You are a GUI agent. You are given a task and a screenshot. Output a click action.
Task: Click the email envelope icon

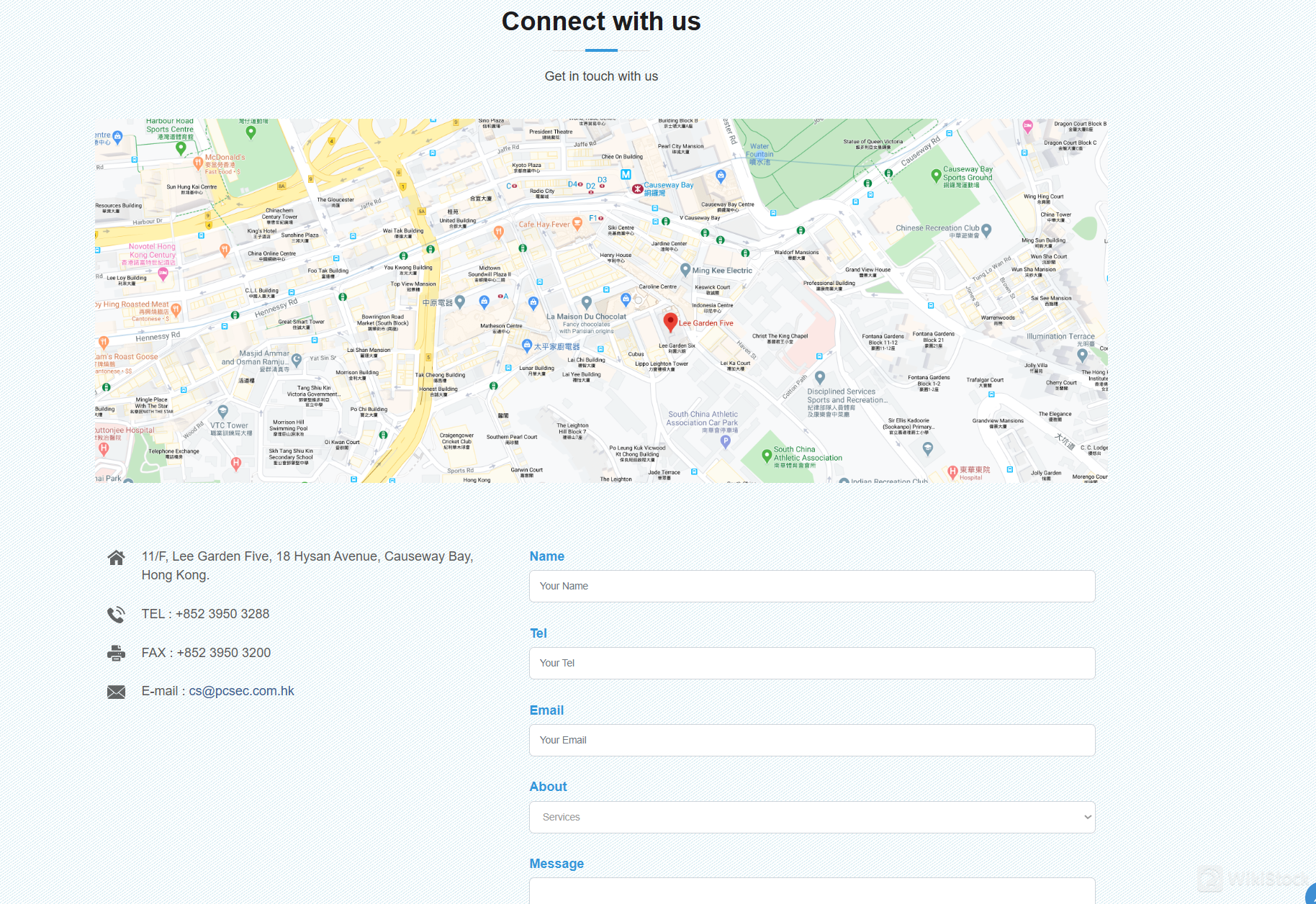coord(116,691)
